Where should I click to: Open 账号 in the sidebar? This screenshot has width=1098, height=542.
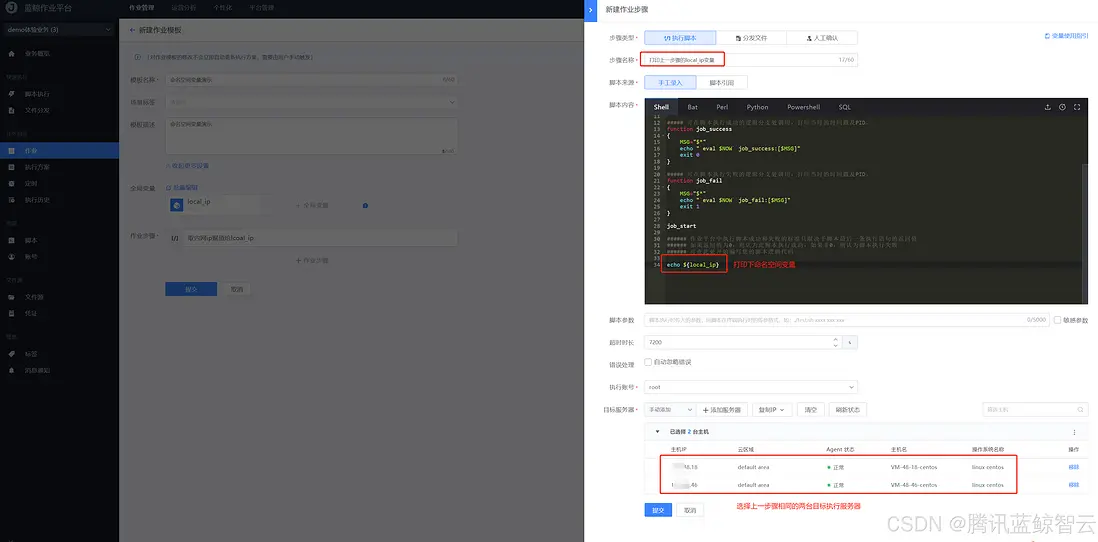coord(31,256)
